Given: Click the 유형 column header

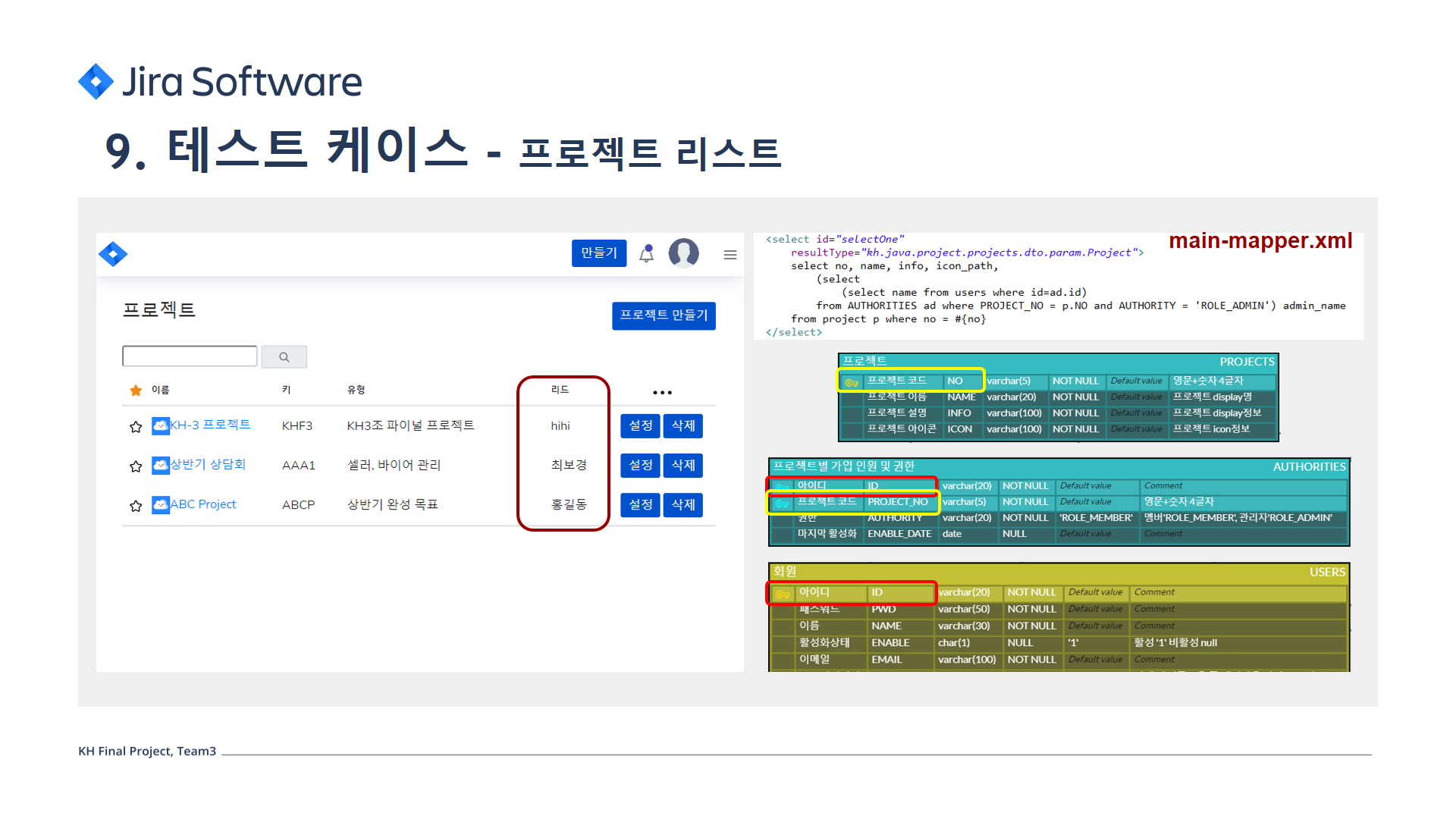Looking at the screenshot, I should (x=356, y=390).
